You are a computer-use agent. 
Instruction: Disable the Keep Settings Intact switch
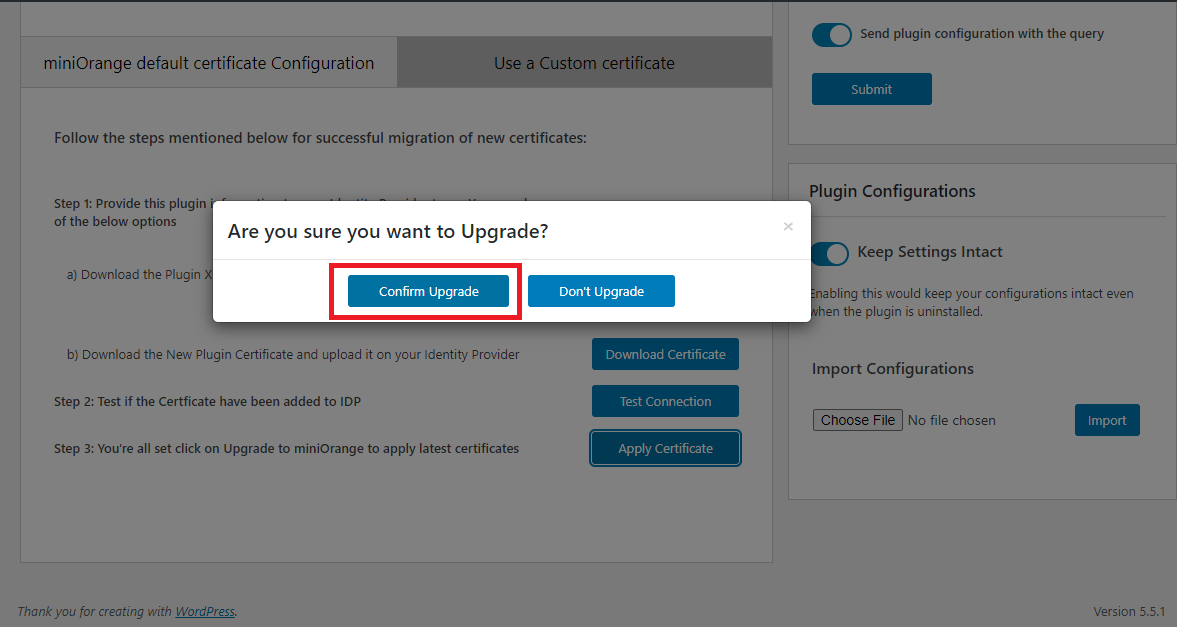click(x=830, y=253)
